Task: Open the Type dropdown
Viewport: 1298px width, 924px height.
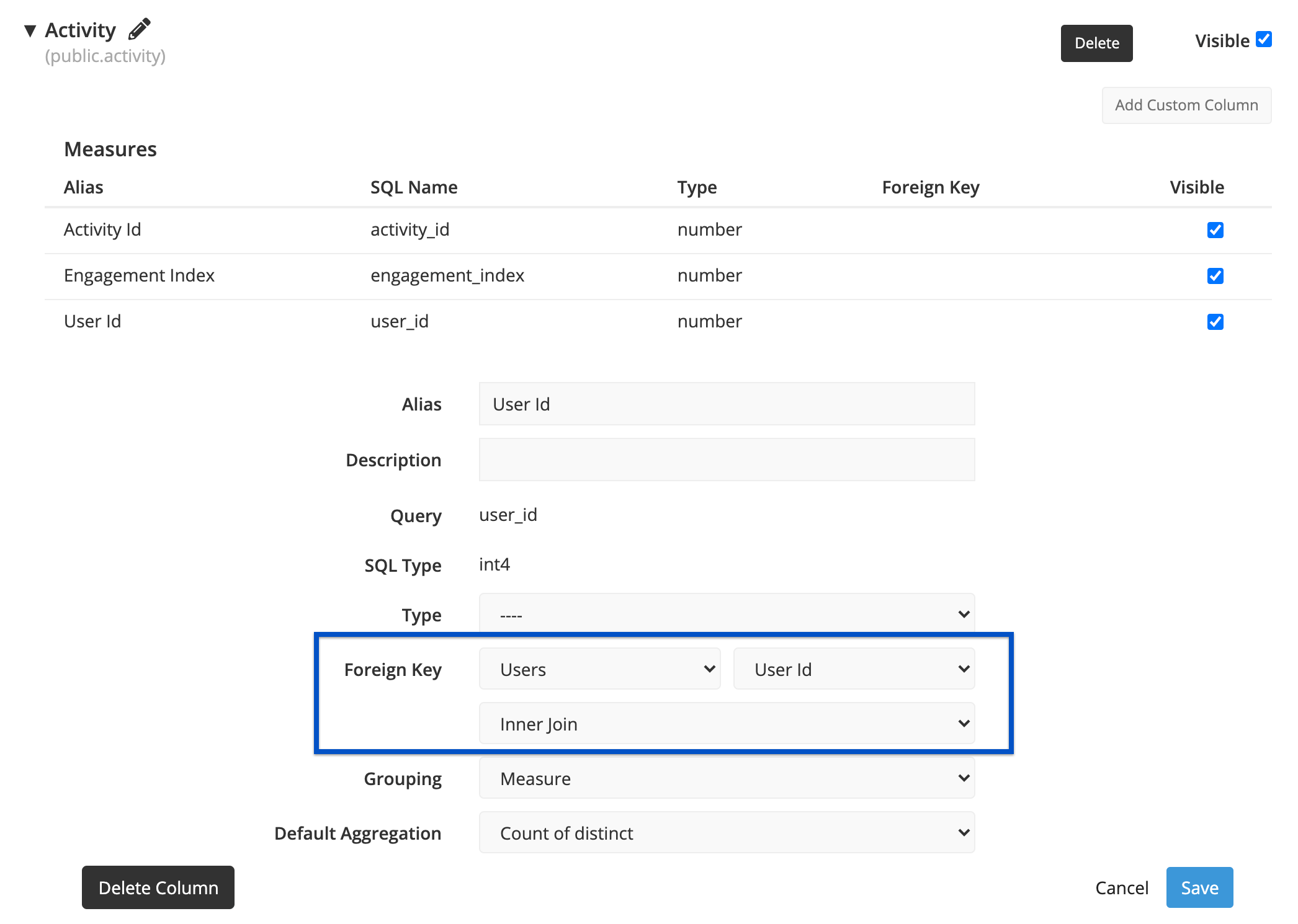Action: pyautogui.click(x=727, y=614)
